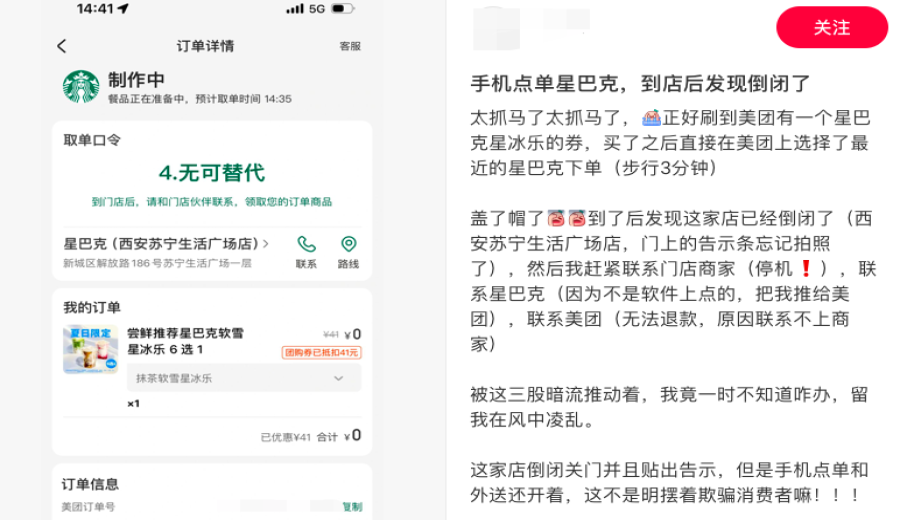This screenshot has width=900, height=520.
Task: Expand the 抹茶软雪星冰乐 dropdown
Action: coord(245,378)
